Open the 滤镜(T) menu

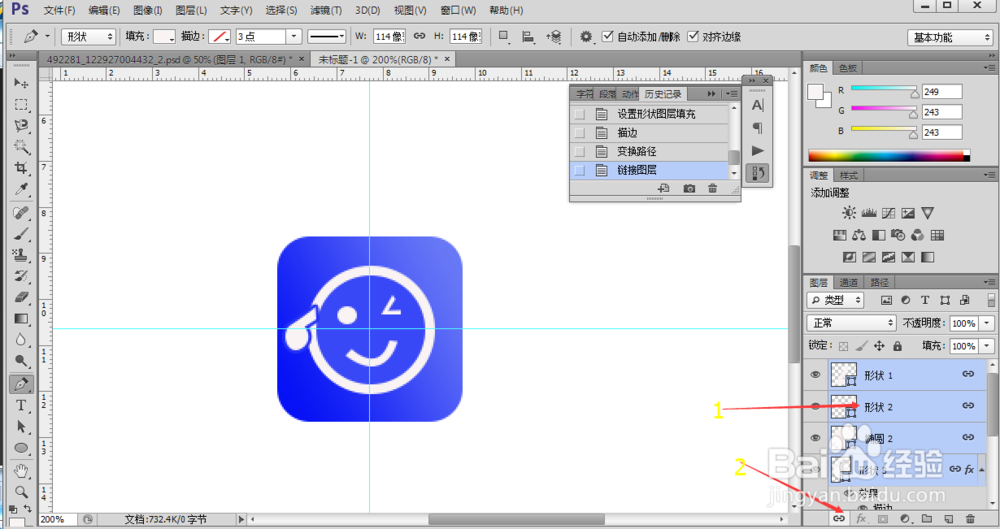pos(326,10)
